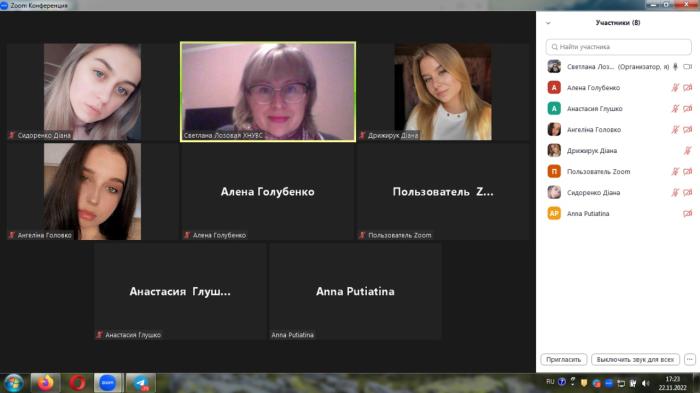
Task: Select the Anna Putiatina blank video tile
Action: pyautogui.click(x=355, y=291)
